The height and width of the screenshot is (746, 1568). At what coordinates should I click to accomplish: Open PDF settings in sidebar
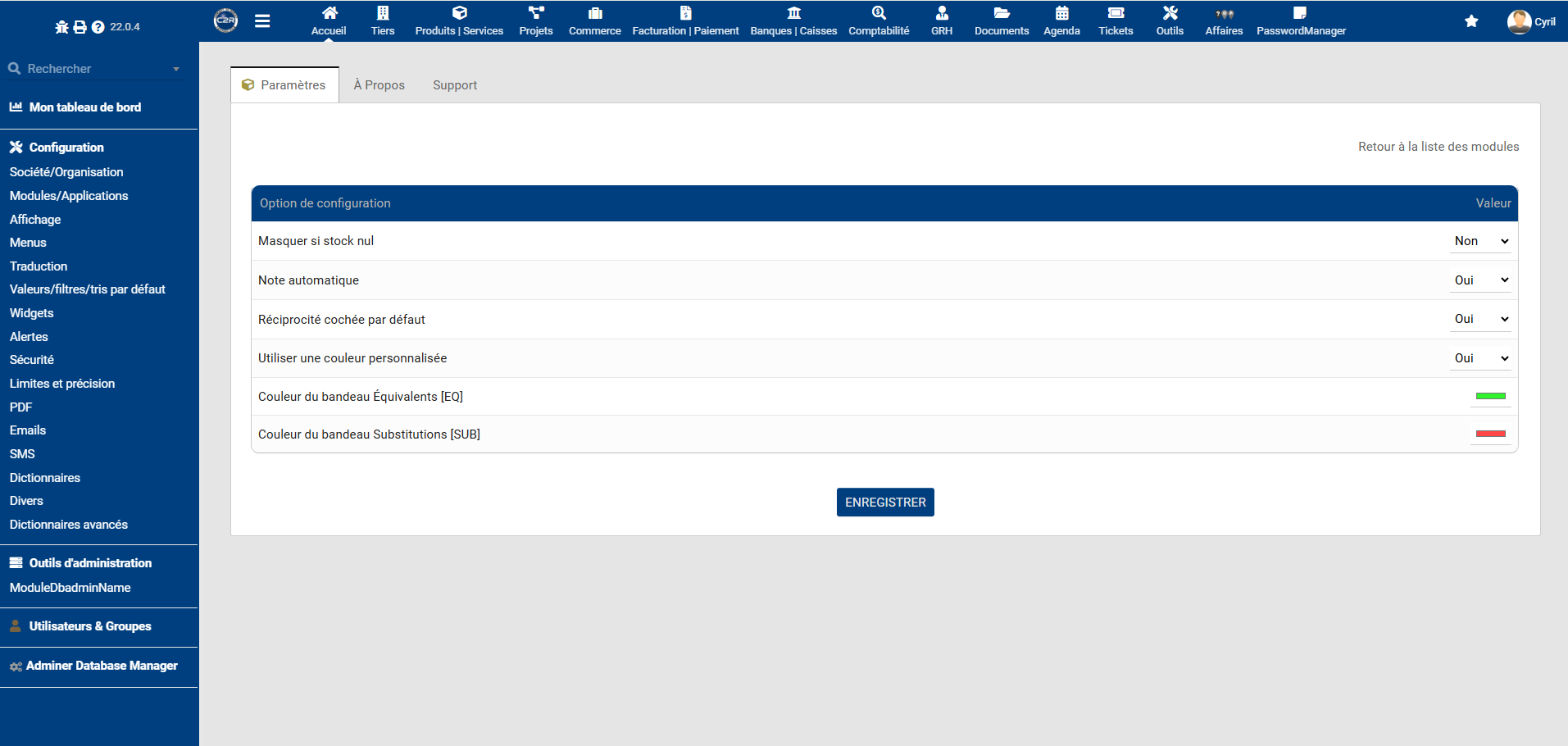[x=21, y=407]
